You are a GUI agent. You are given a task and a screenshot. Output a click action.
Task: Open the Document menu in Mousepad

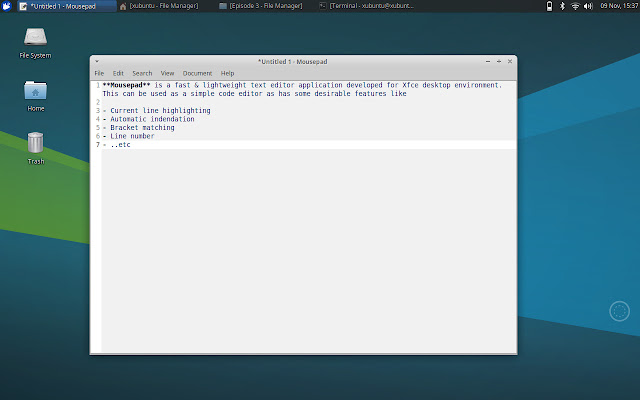197,73
